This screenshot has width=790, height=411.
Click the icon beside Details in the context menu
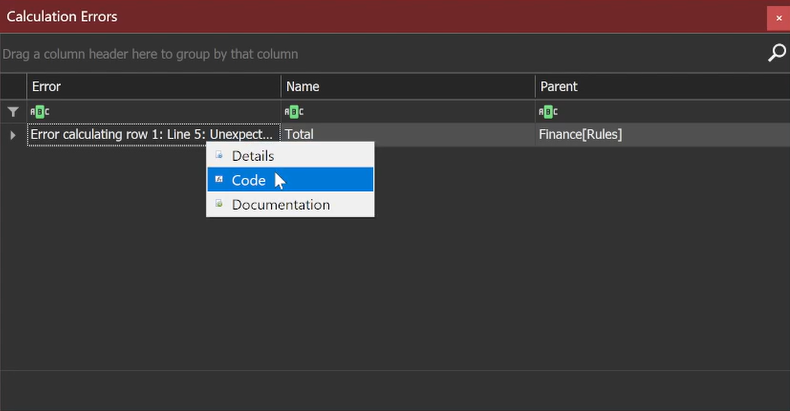pyautogui.click(x=219, y=155)
